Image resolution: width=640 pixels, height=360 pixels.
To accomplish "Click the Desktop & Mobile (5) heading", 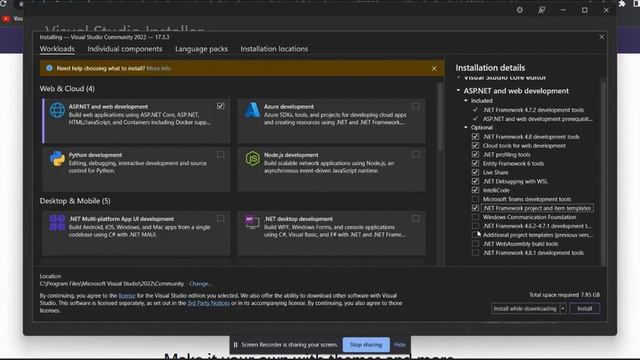I will click(x=75, y=201).
